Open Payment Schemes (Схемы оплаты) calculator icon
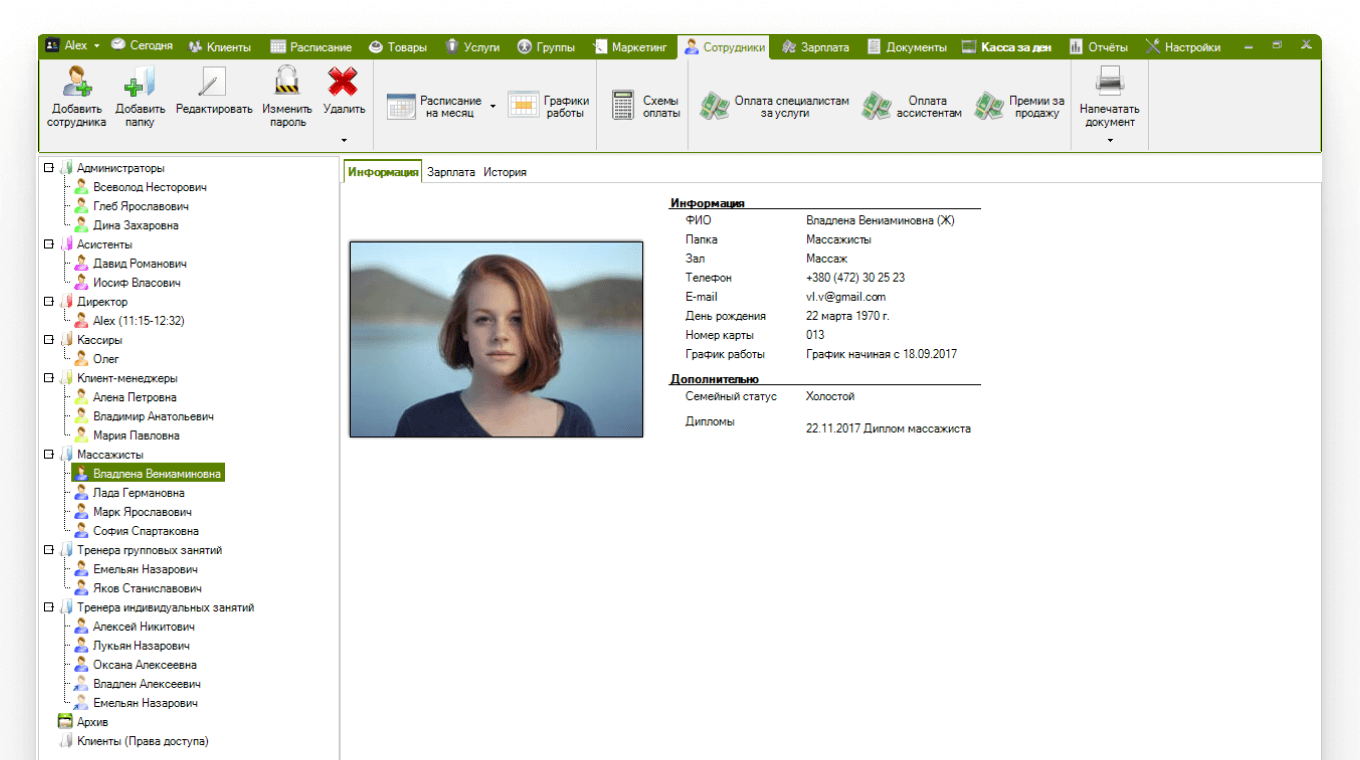1360x760 pixels. tap(624, 105)
